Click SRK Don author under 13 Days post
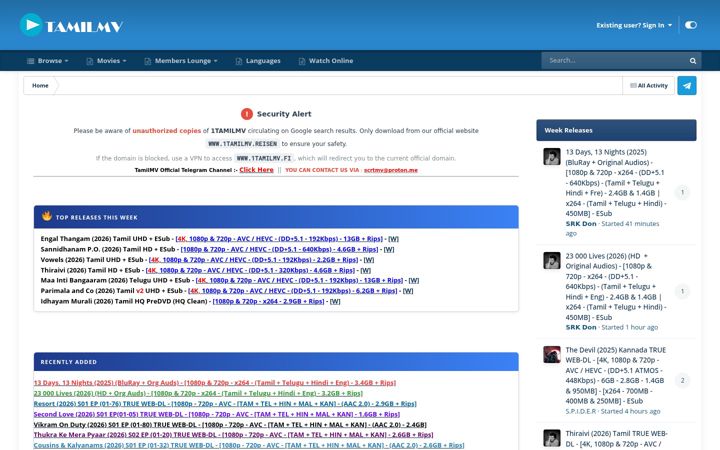720x450 pixels. point(581,224)
